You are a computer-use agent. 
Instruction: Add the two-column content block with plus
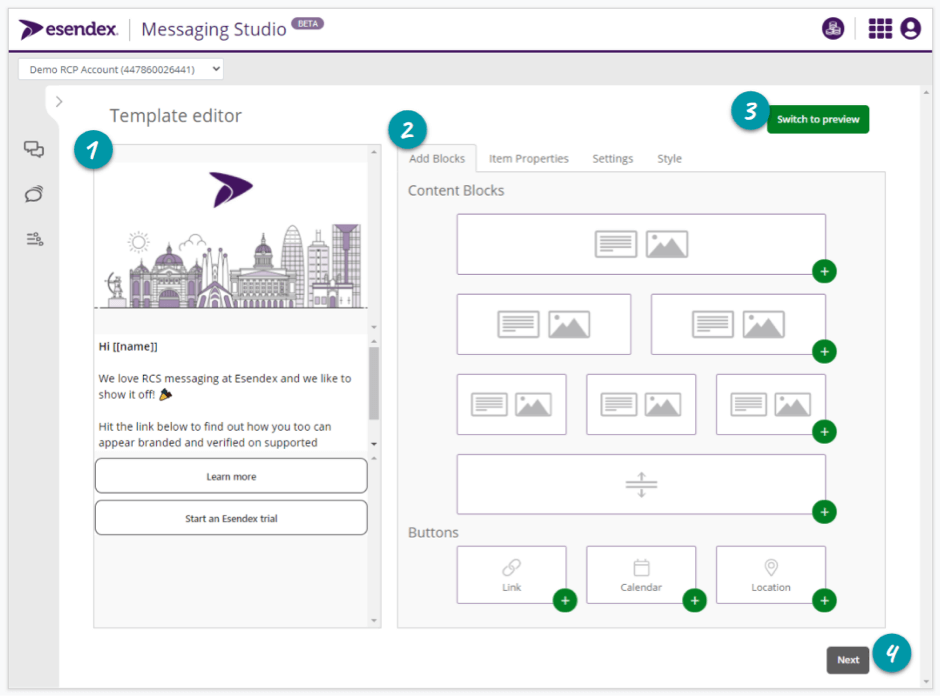click(x=824, y=352)
